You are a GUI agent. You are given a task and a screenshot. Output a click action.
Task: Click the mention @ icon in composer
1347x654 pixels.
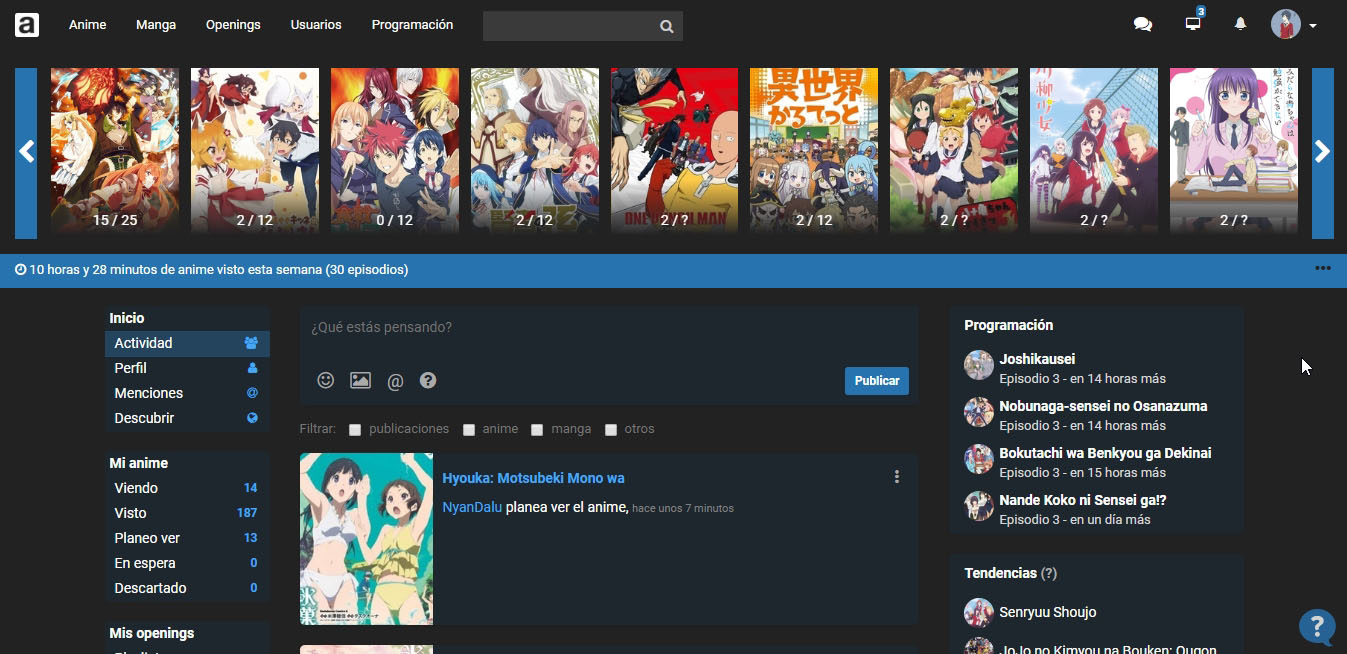(x=395, y=381)
